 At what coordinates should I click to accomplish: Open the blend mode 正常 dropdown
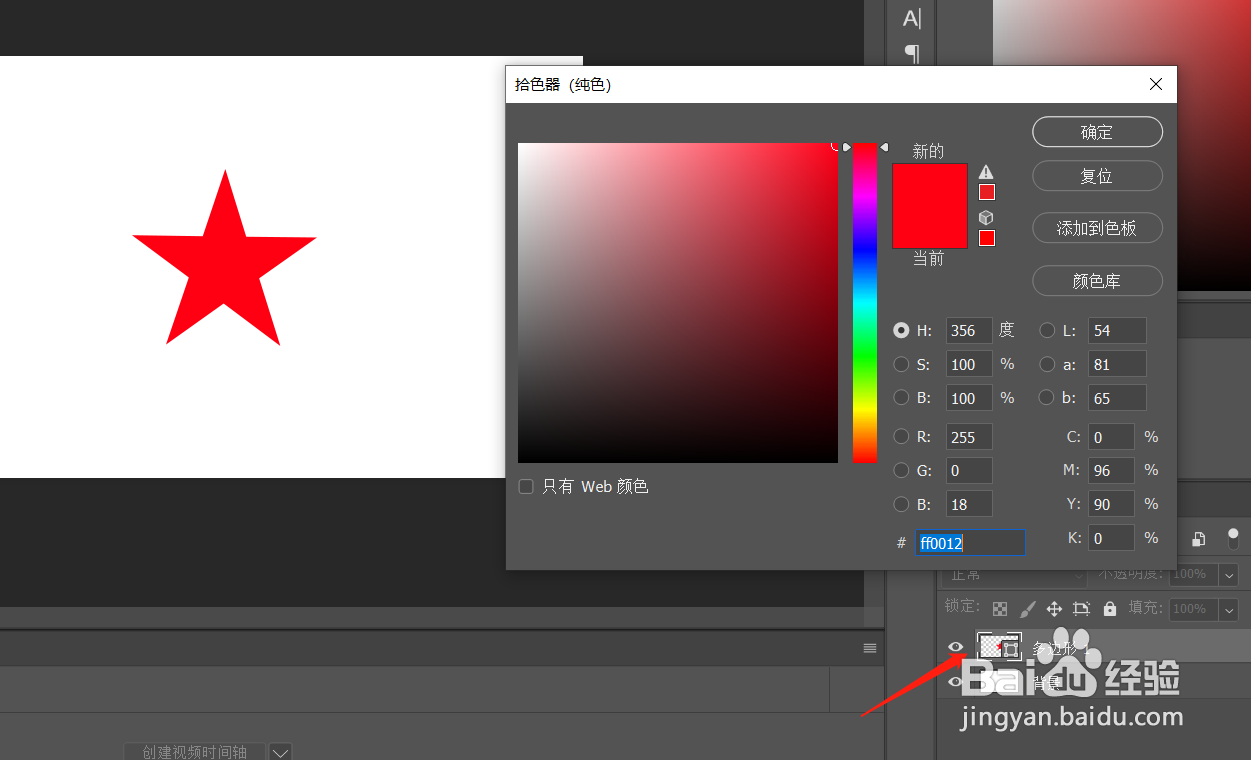coord(1015,575)
